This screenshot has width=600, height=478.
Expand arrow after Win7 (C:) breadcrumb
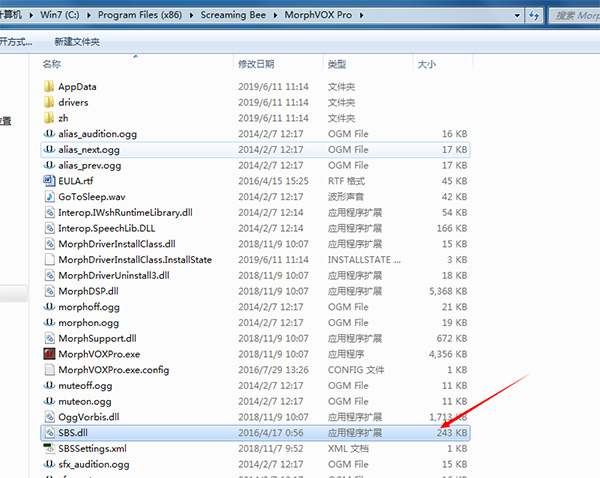tap(89, 15)
